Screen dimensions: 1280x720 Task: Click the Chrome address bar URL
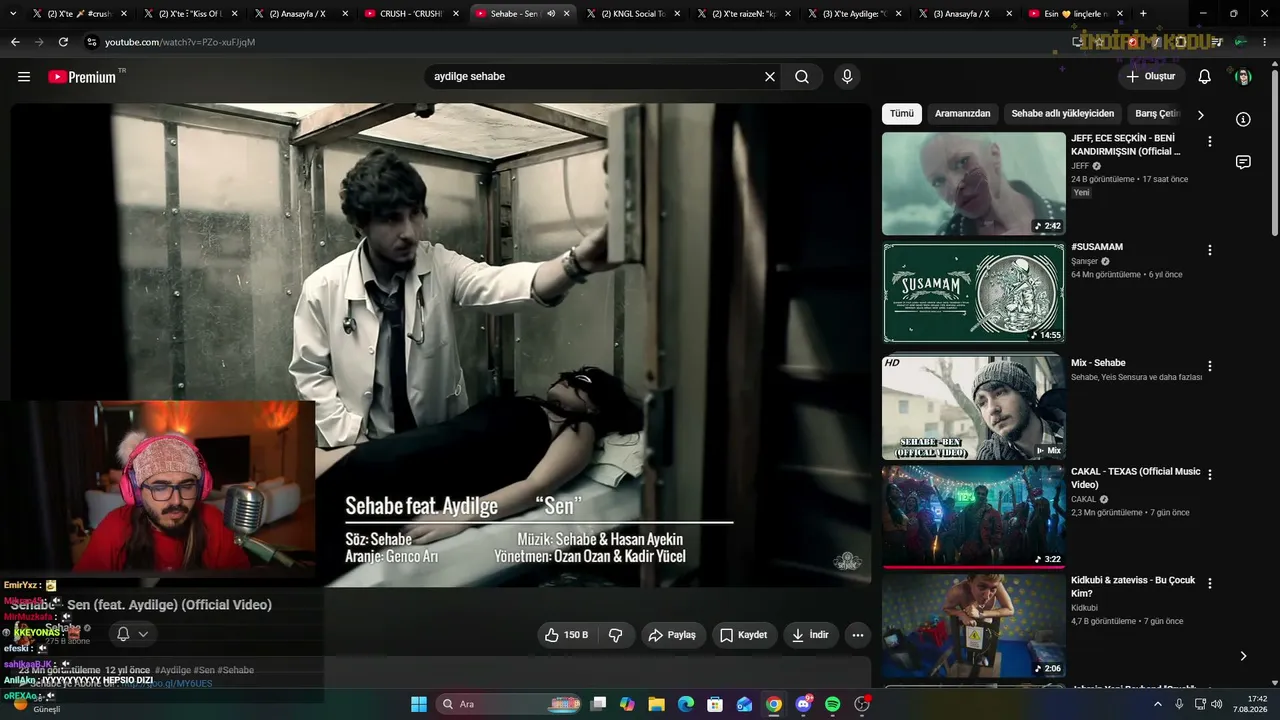pos(180,42)
